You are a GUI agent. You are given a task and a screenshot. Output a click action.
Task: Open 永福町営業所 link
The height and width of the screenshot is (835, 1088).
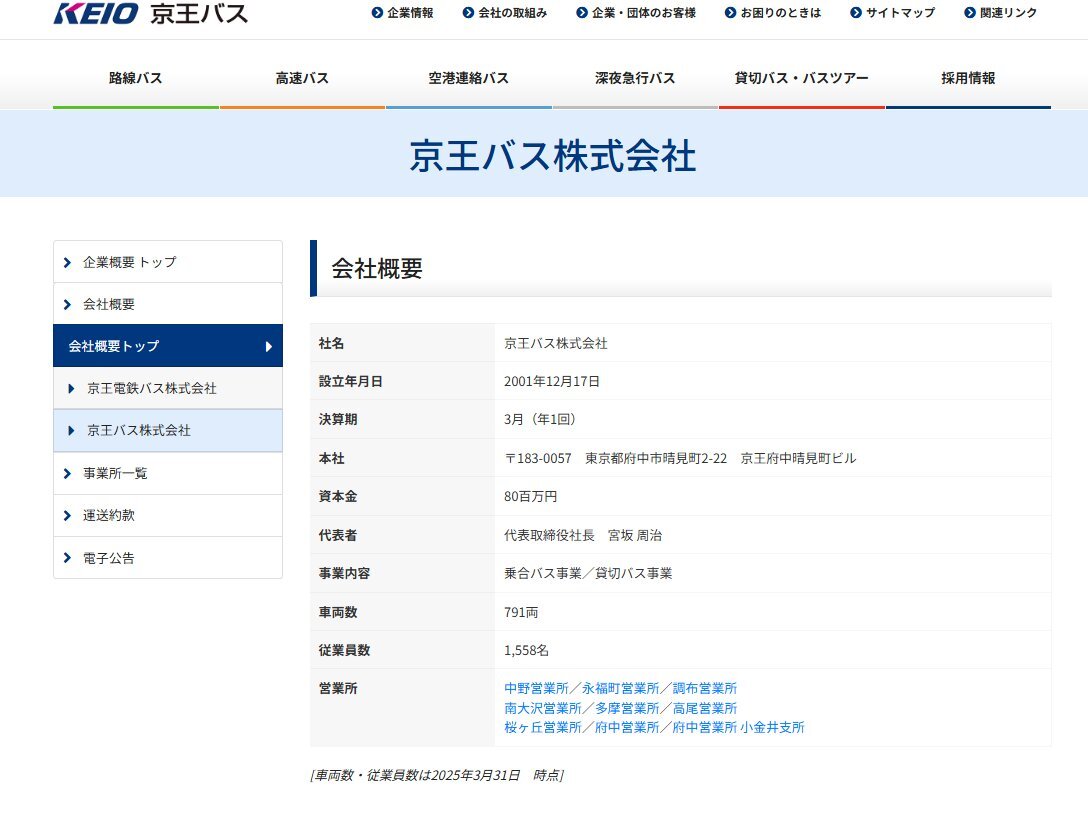620,688
